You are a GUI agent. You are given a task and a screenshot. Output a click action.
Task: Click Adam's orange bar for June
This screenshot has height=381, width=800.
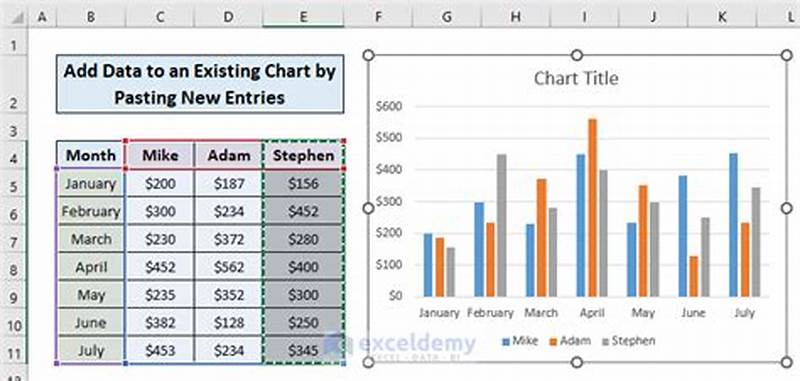pyautogui.click(x=694, y=276)
